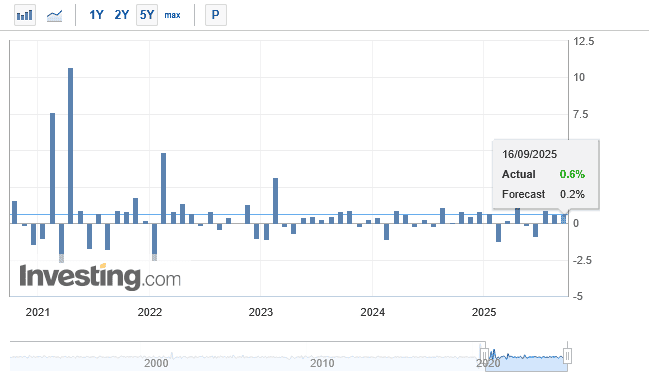Image resolution: width=649 pixels, height=380 pixels.
Task: Click the P button in the chart toolbar
Action: tap(216, 15)
